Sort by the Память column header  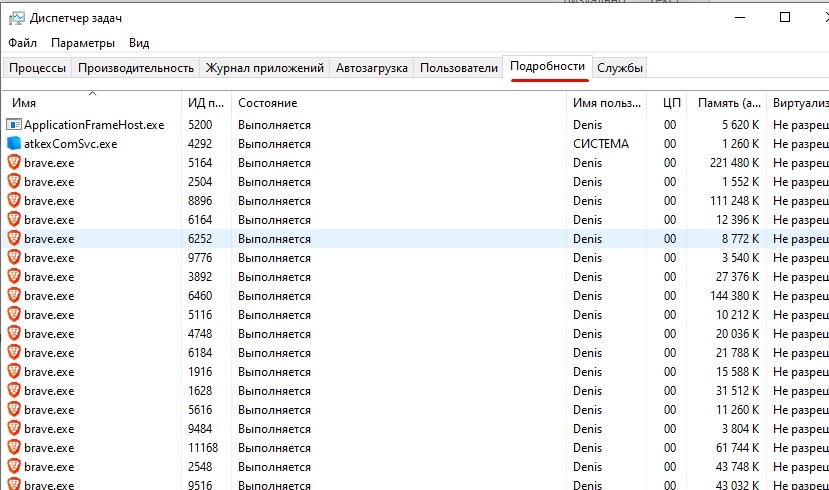(x=730, y=103)
